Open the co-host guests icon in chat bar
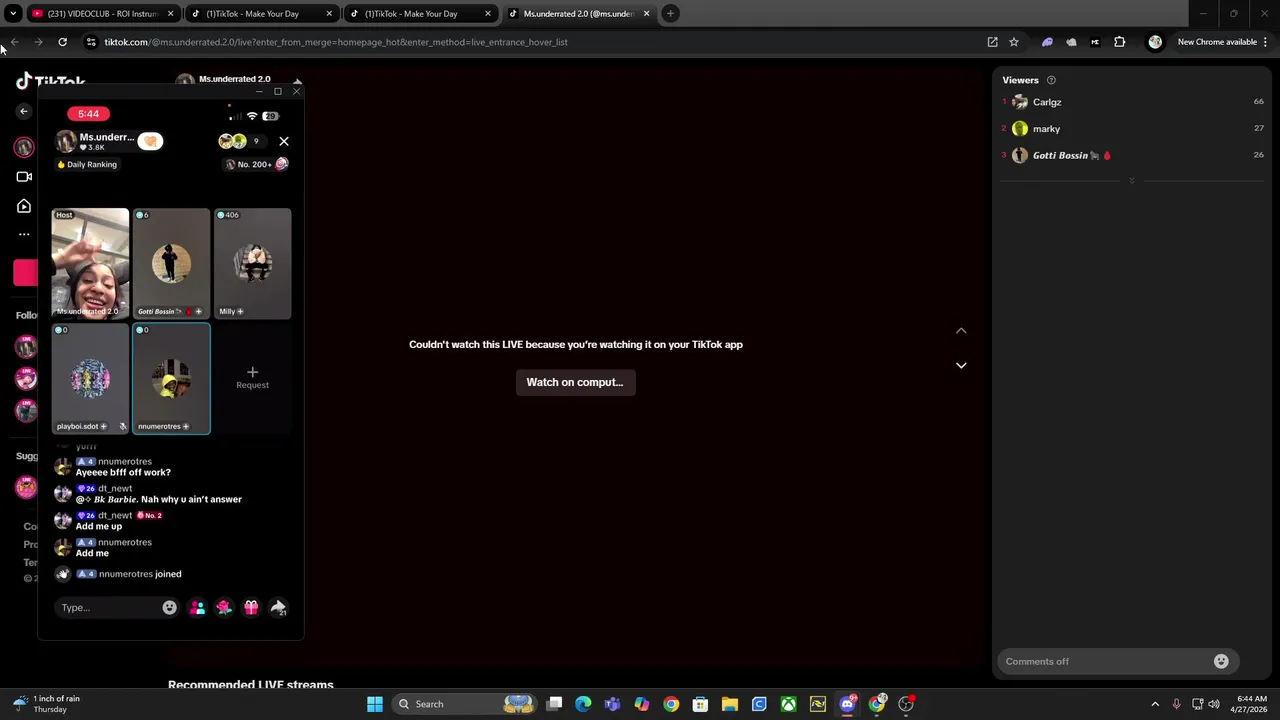 [x=197, y=607]
